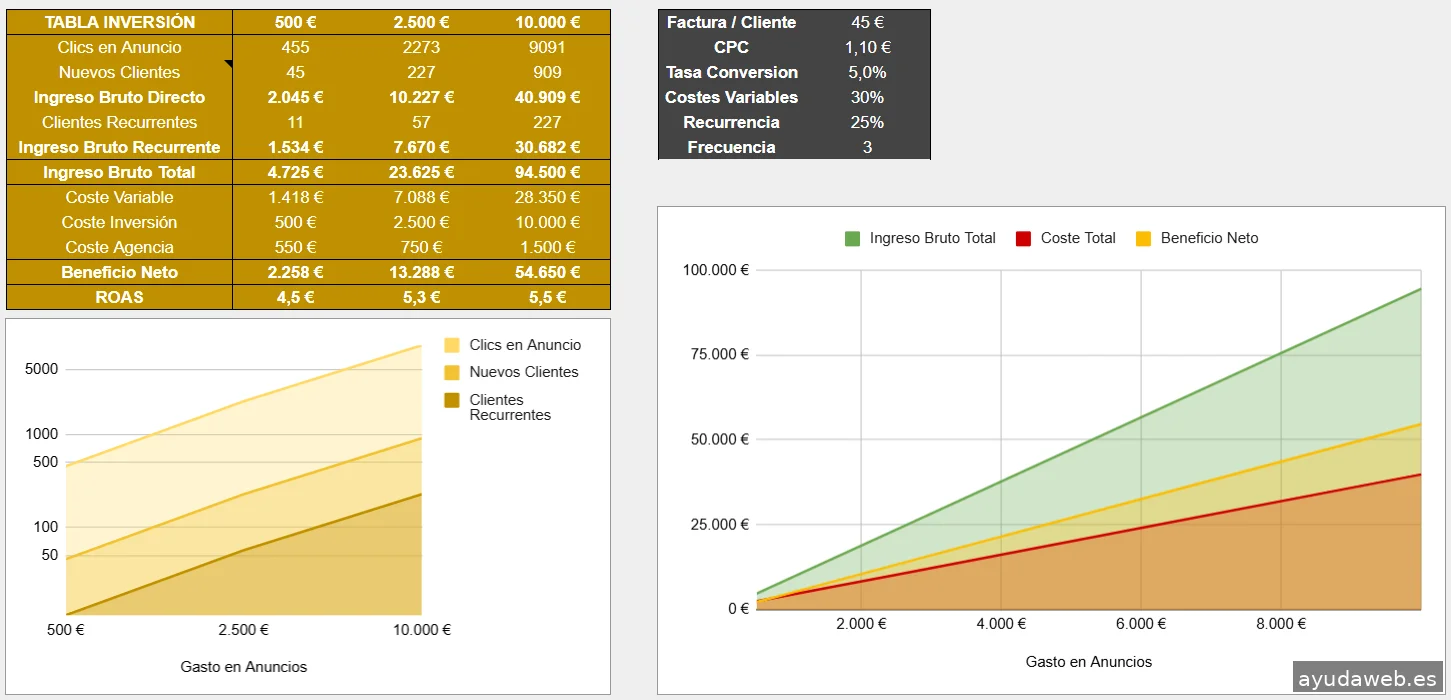Select the Clientes Recurrentes legend swatch
Image resolution: width=1451 pixels, height=700 pixels.
tap(452, 401)
